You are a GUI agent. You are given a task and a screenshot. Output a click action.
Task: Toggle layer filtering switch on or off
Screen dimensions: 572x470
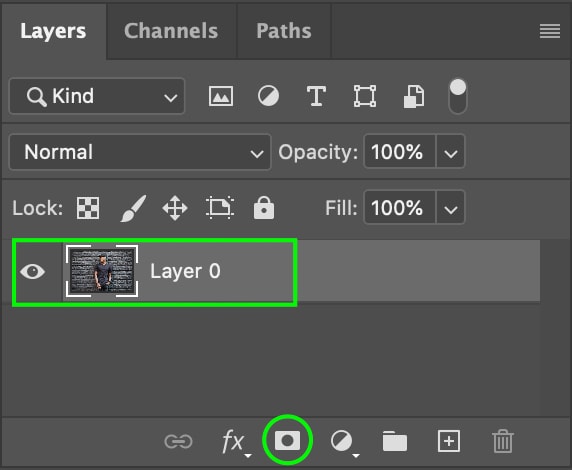457,96
